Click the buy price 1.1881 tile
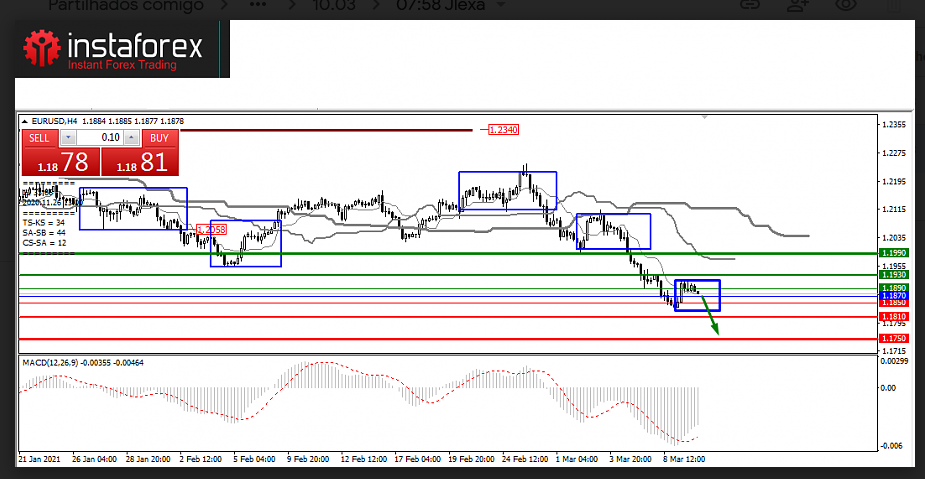 [139, 162]
